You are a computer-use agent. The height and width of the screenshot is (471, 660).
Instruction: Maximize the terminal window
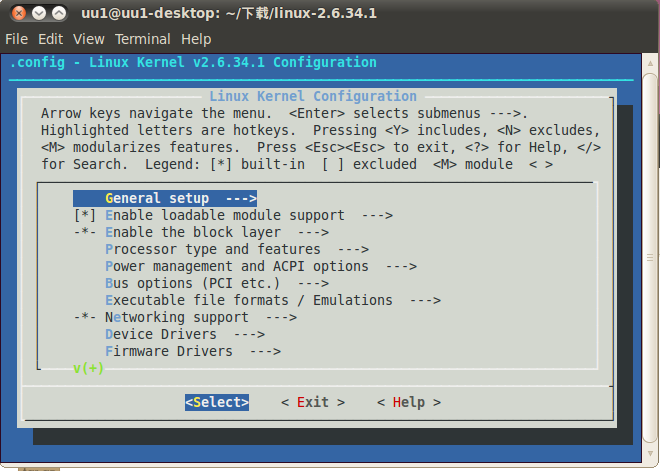tap(60, 14)
